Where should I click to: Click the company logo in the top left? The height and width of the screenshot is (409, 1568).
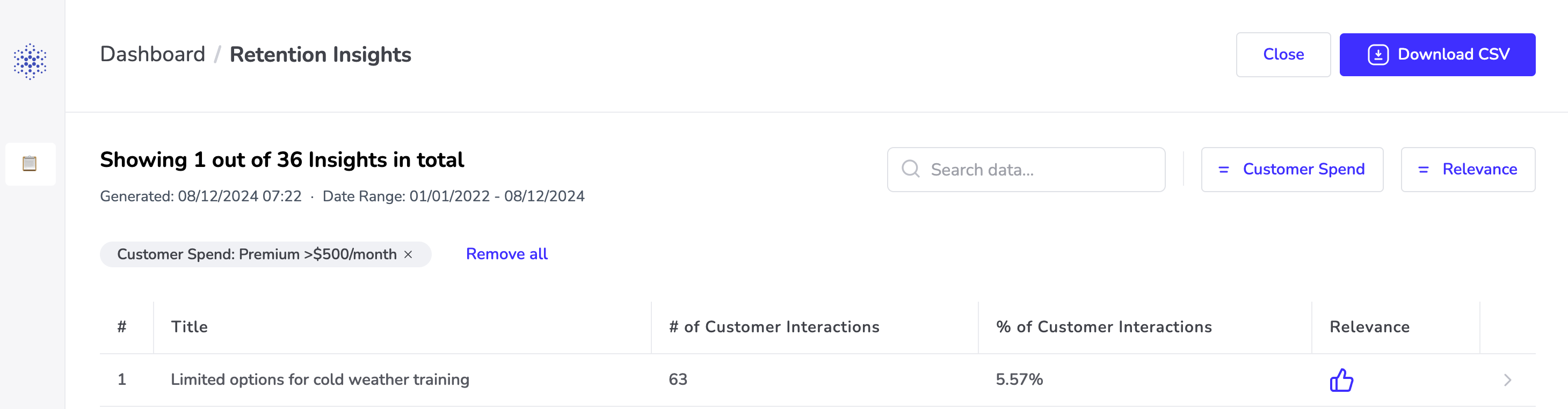point(30,61)
